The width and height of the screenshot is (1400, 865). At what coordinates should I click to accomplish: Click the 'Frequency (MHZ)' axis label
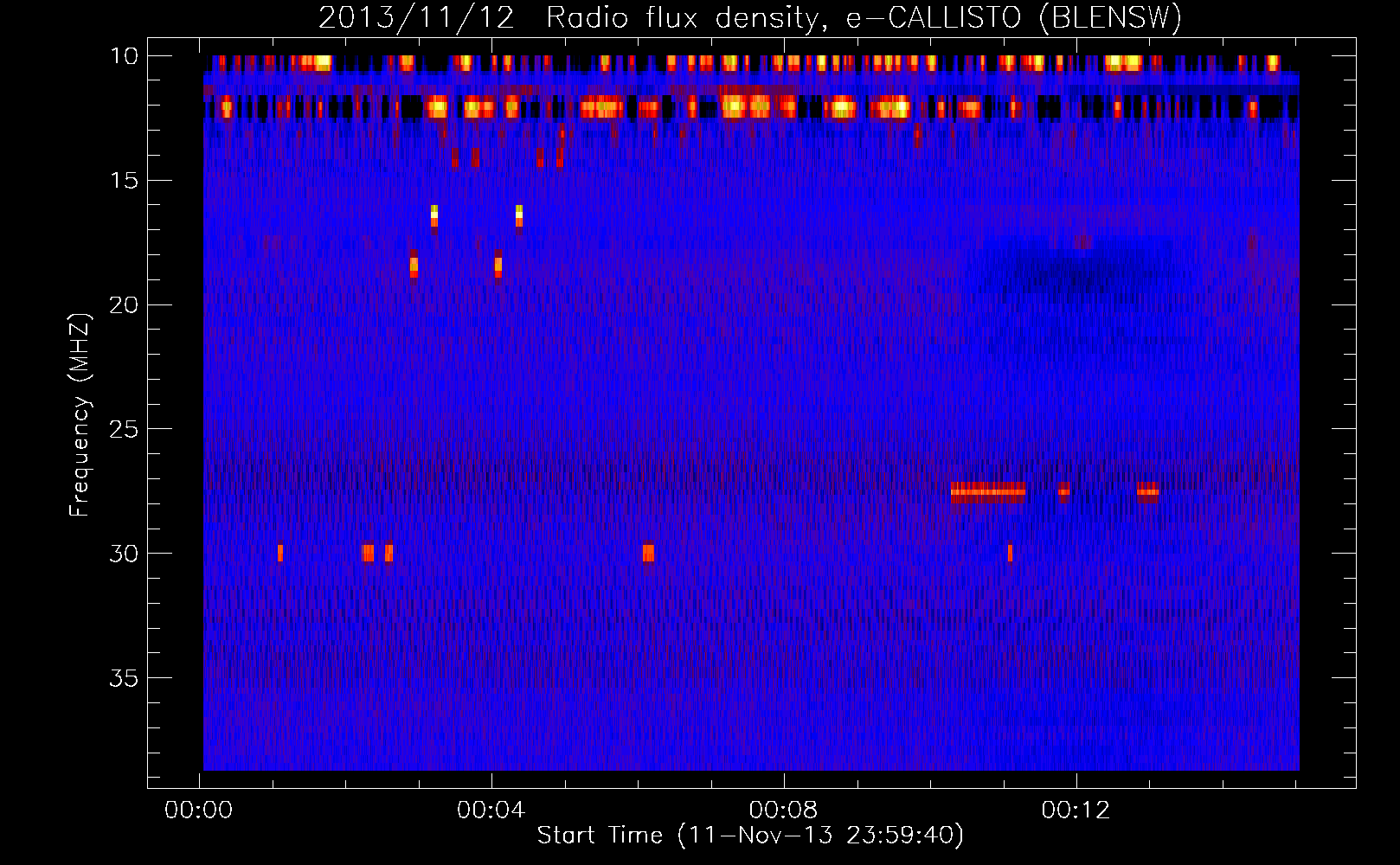(x=80, y=415)
